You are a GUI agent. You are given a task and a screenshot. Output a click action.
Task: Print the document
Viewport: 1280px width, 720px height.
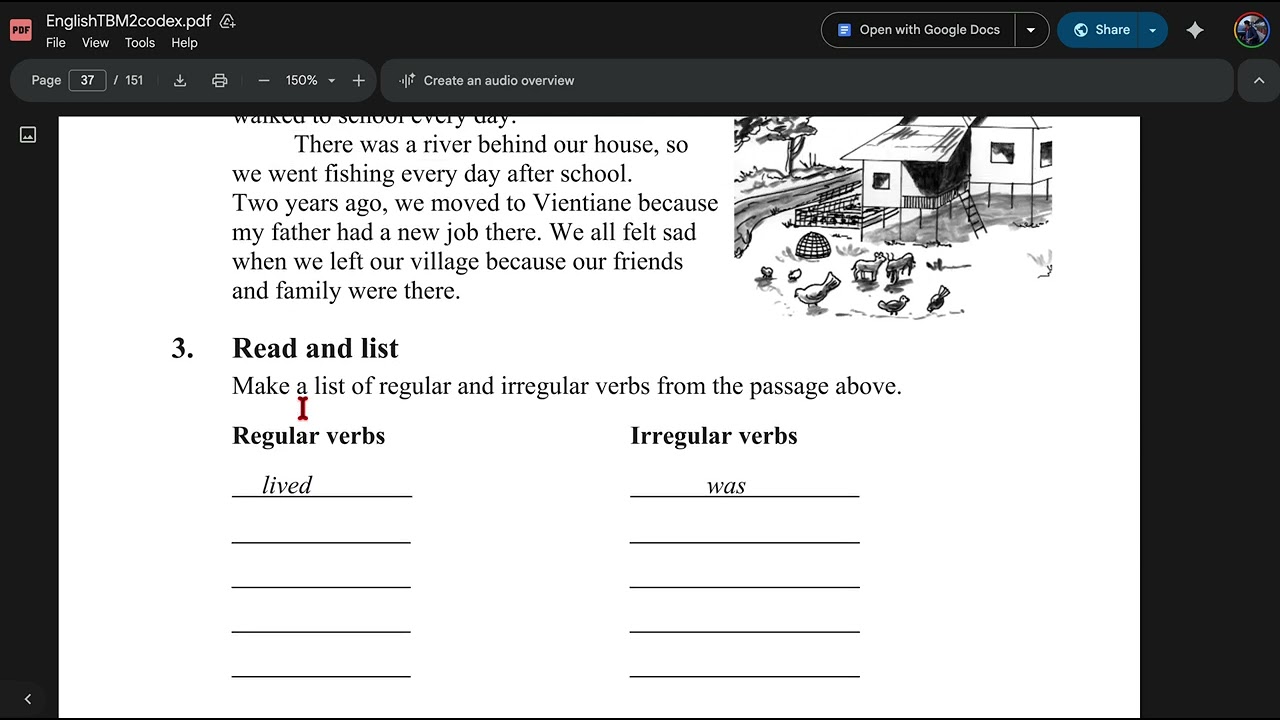click(220, 80)
